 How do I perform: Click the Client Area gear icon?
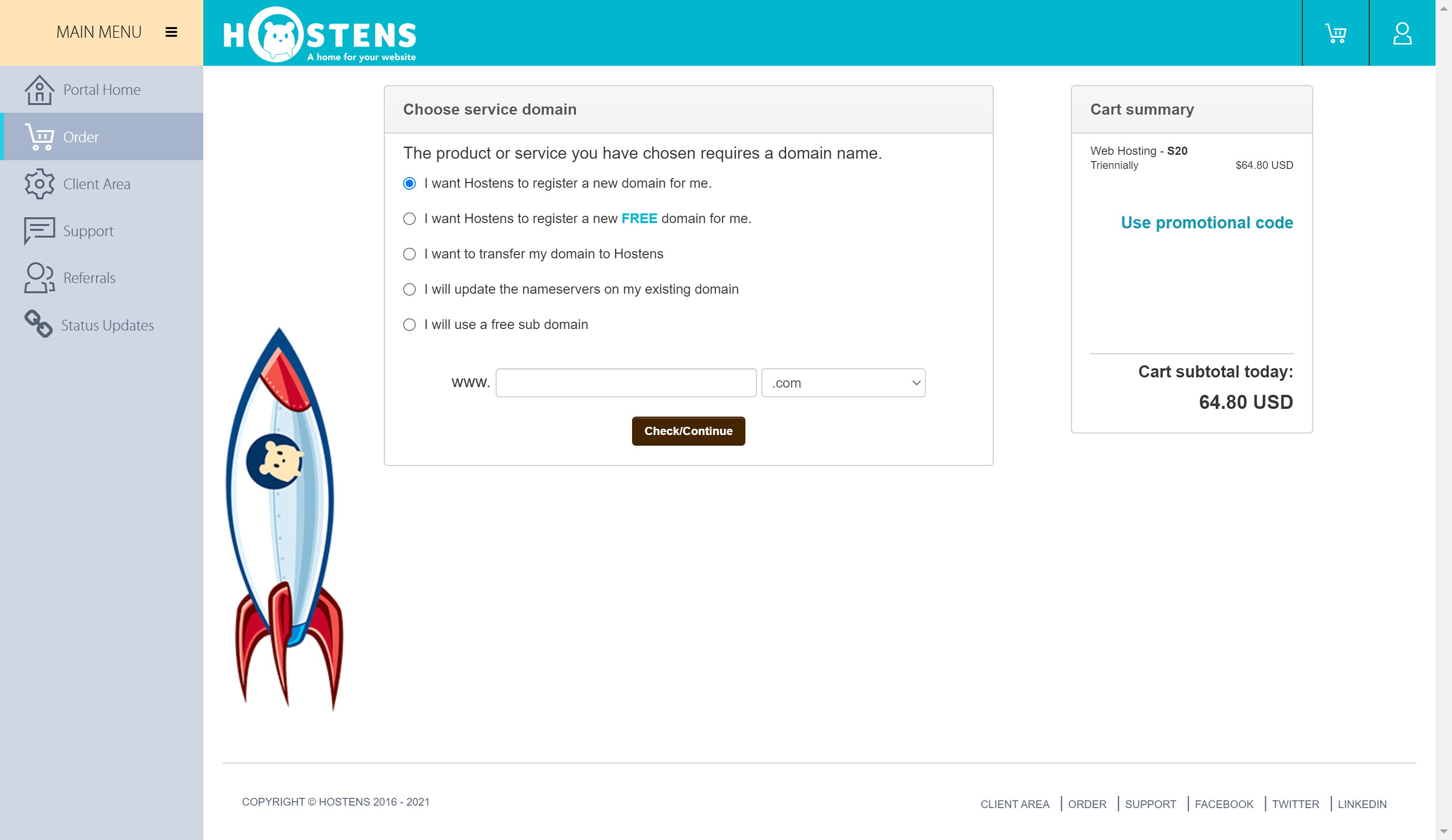tap(40, 183)
